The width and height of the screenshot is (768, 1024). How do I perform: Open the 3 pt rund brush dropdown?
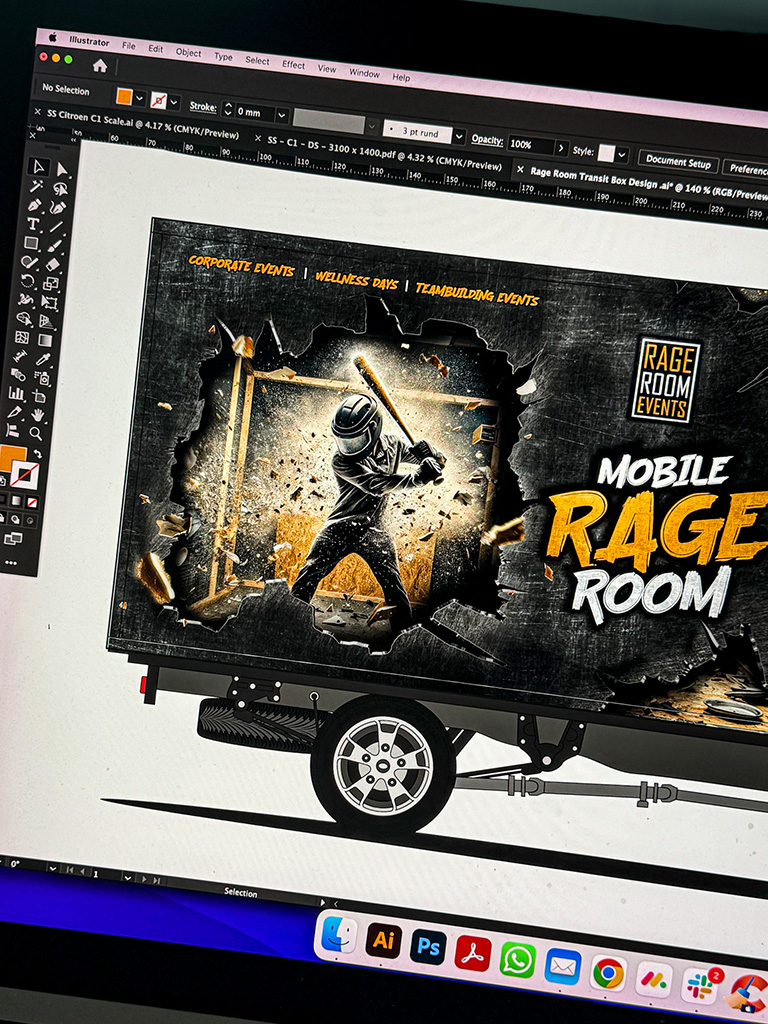pos(459,136)
